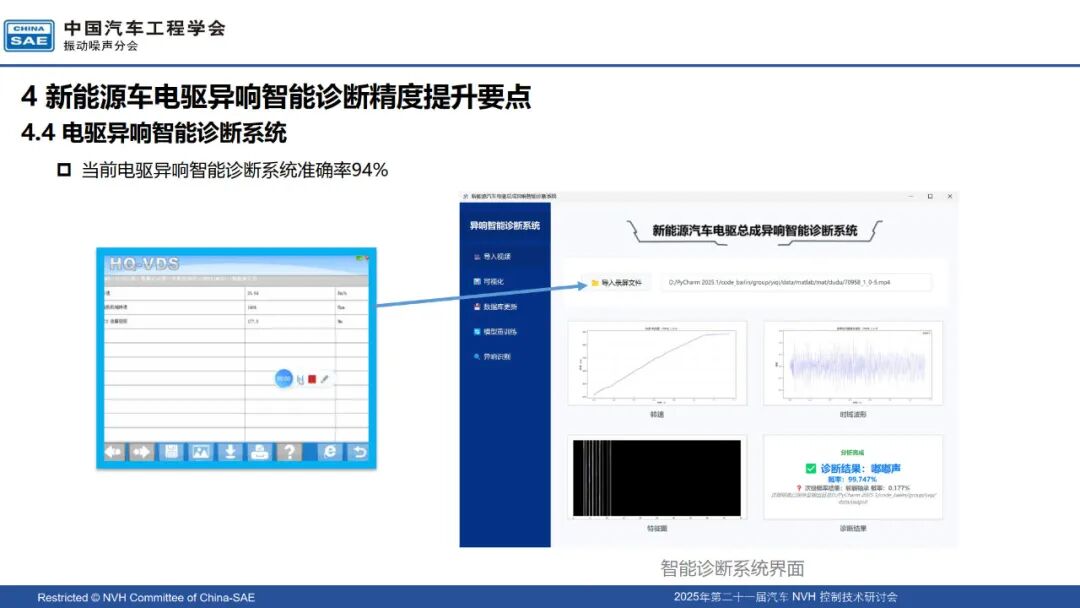Click the 振动噪声分会 subtitle text

pyautogui.click(x=101, y=45)
